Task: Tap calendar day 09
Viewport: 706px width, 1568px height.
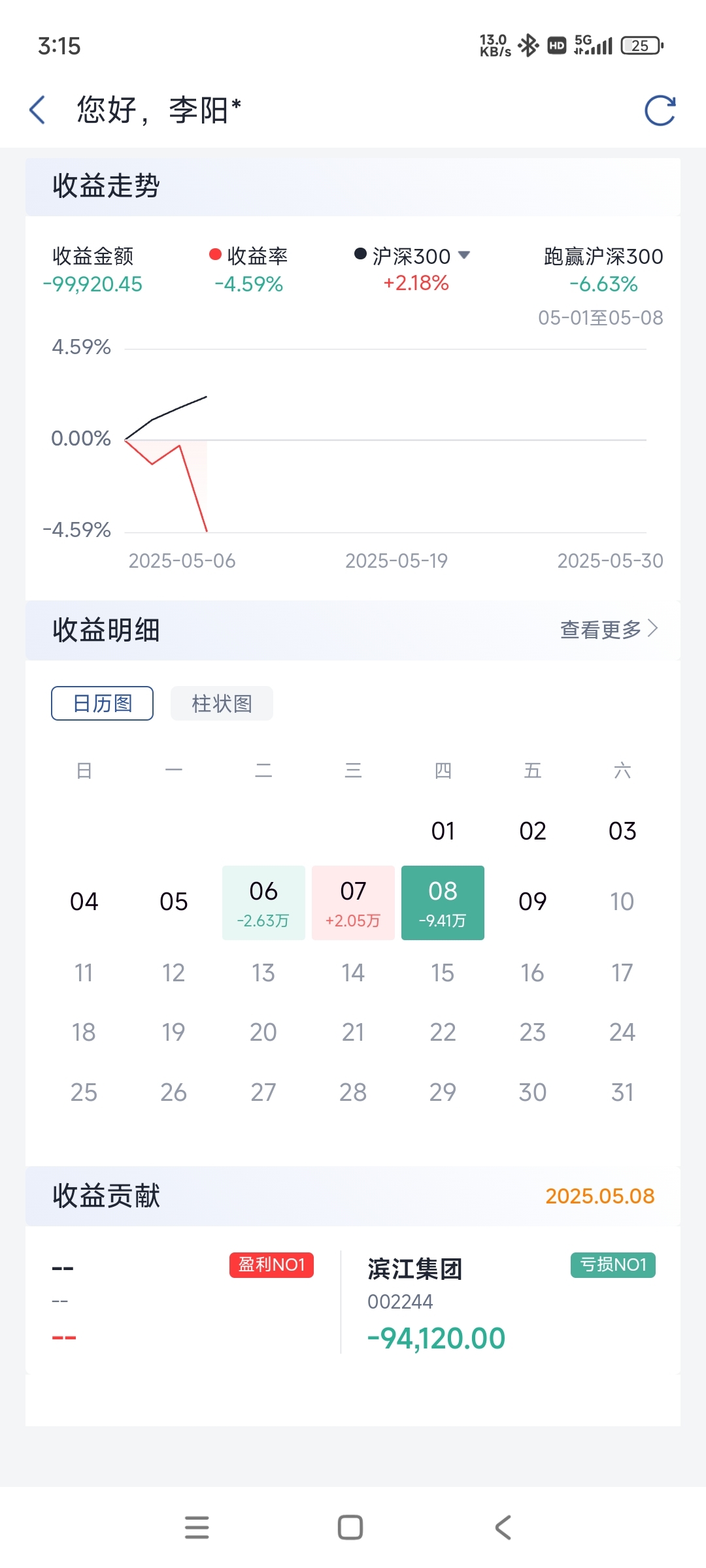Action: click(x=532, y=902)
